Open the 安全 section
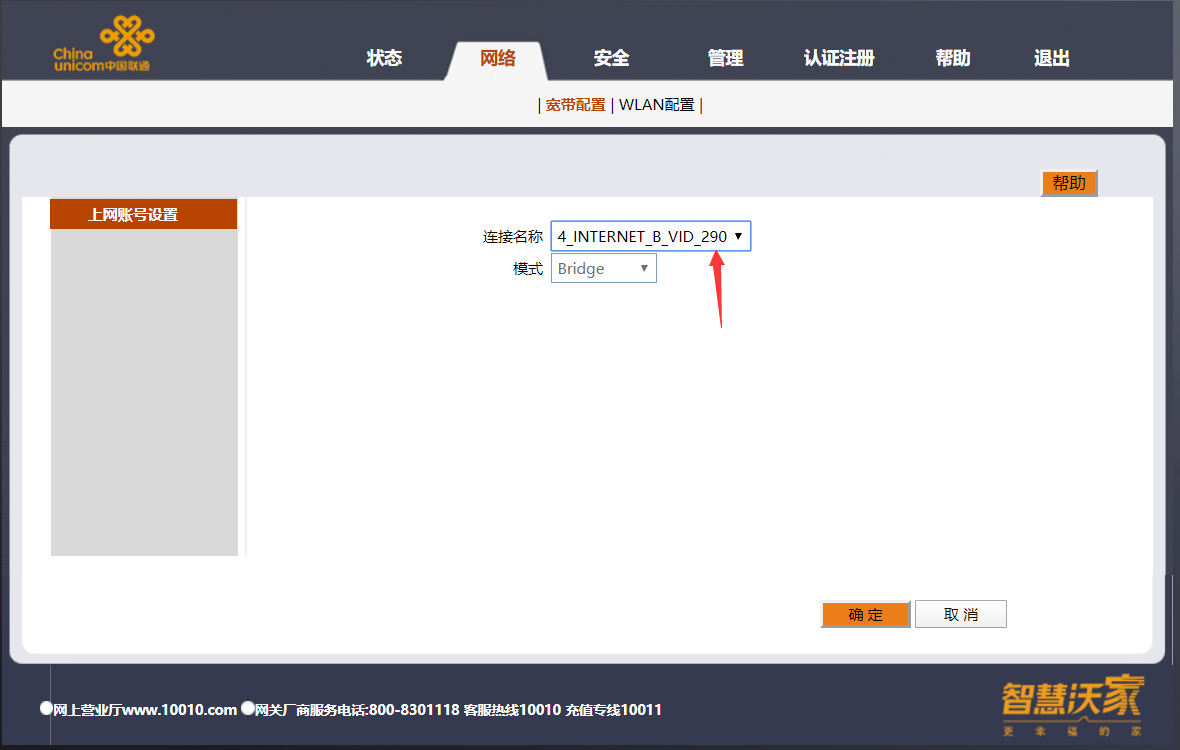The image size is (1180, 750). pyautogui.click(x=611, y=58)
